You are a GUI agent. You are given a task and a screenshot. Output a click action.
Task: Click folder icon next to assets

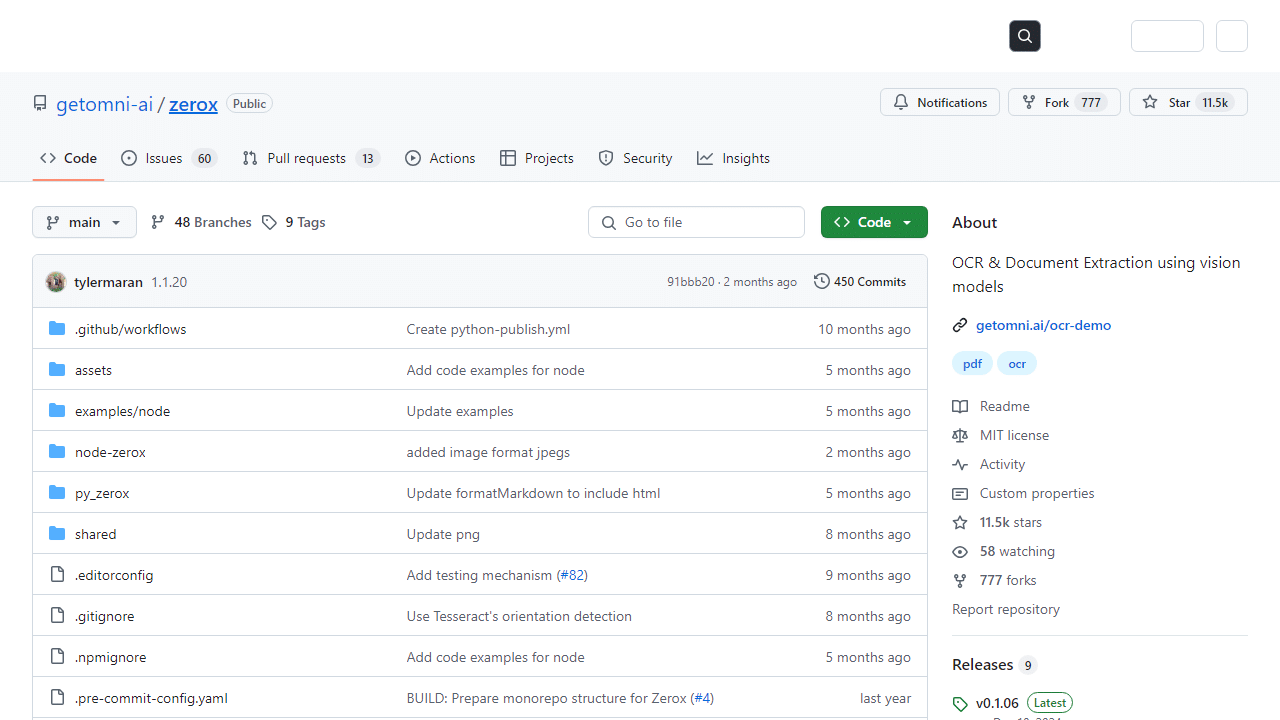(57, 370)
